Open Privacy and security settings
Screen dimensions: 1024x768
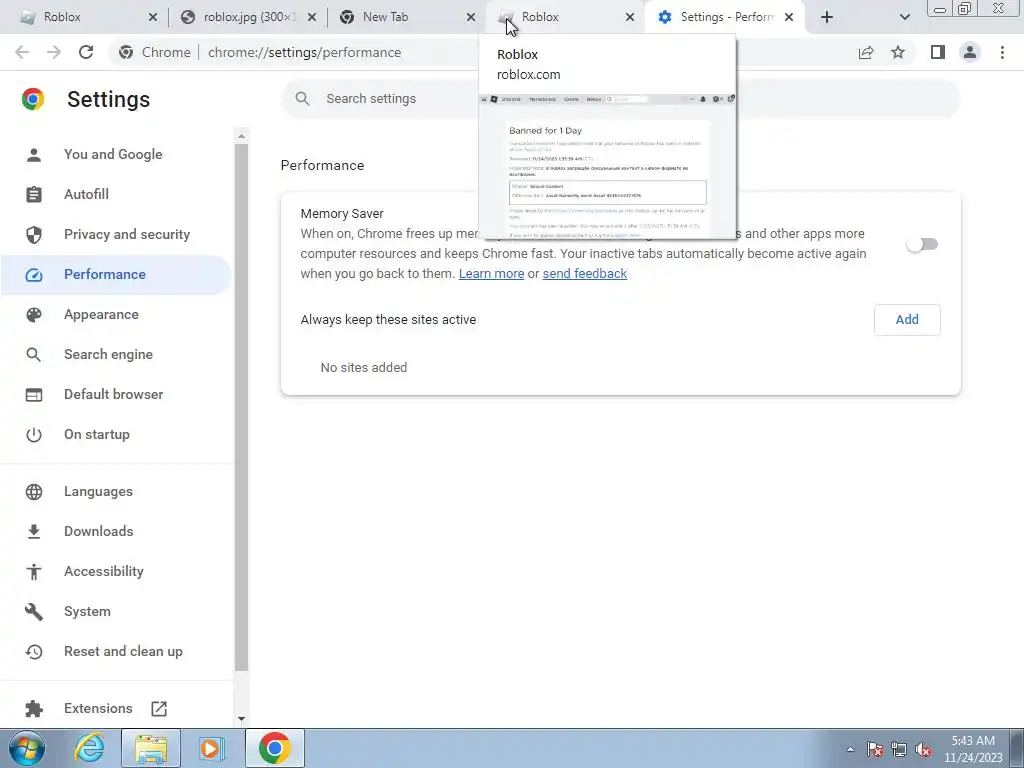pos(116,234)
